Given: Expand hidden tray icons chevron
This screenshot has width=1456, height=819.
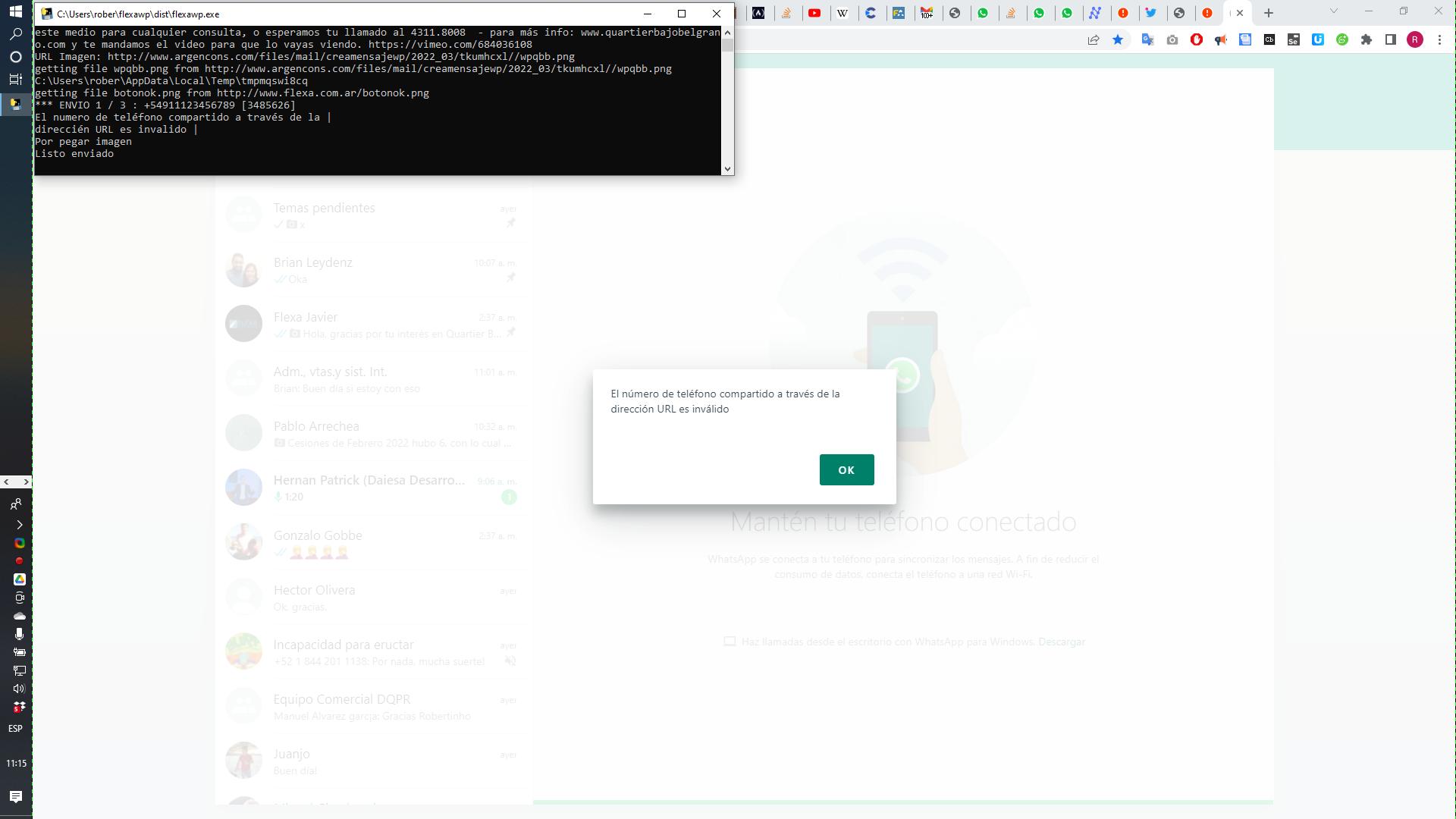Looking at the screenshot, I should pyautogui.click(x=19, y=525).
